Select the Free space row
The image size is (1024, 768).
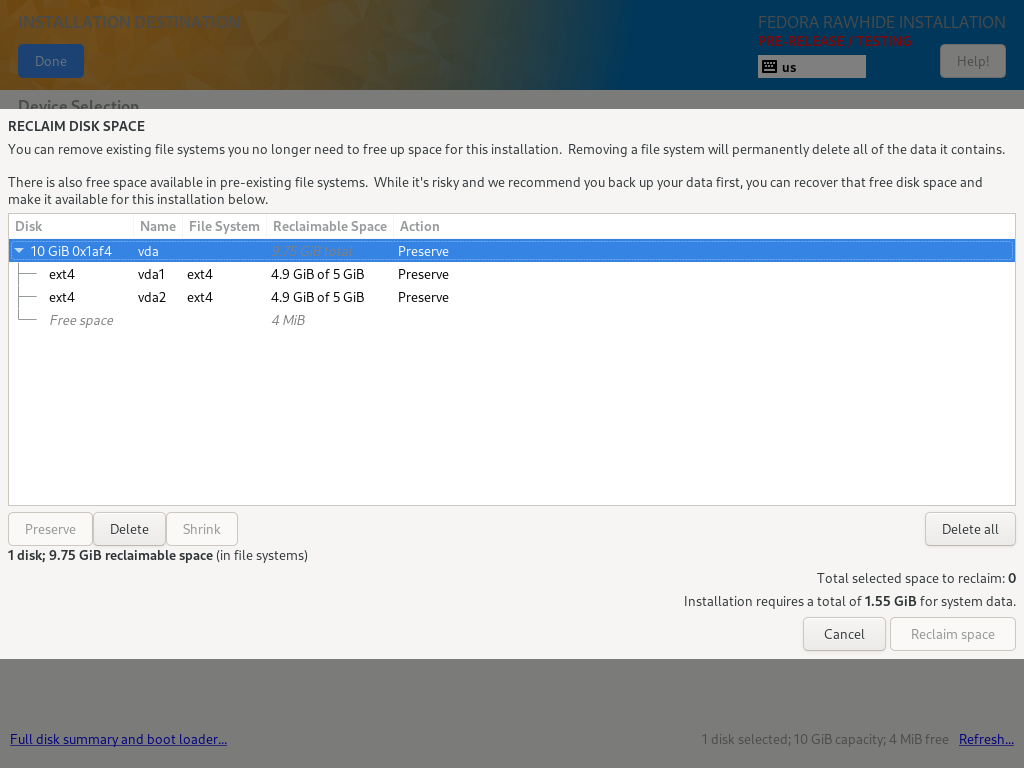point(512,320)
